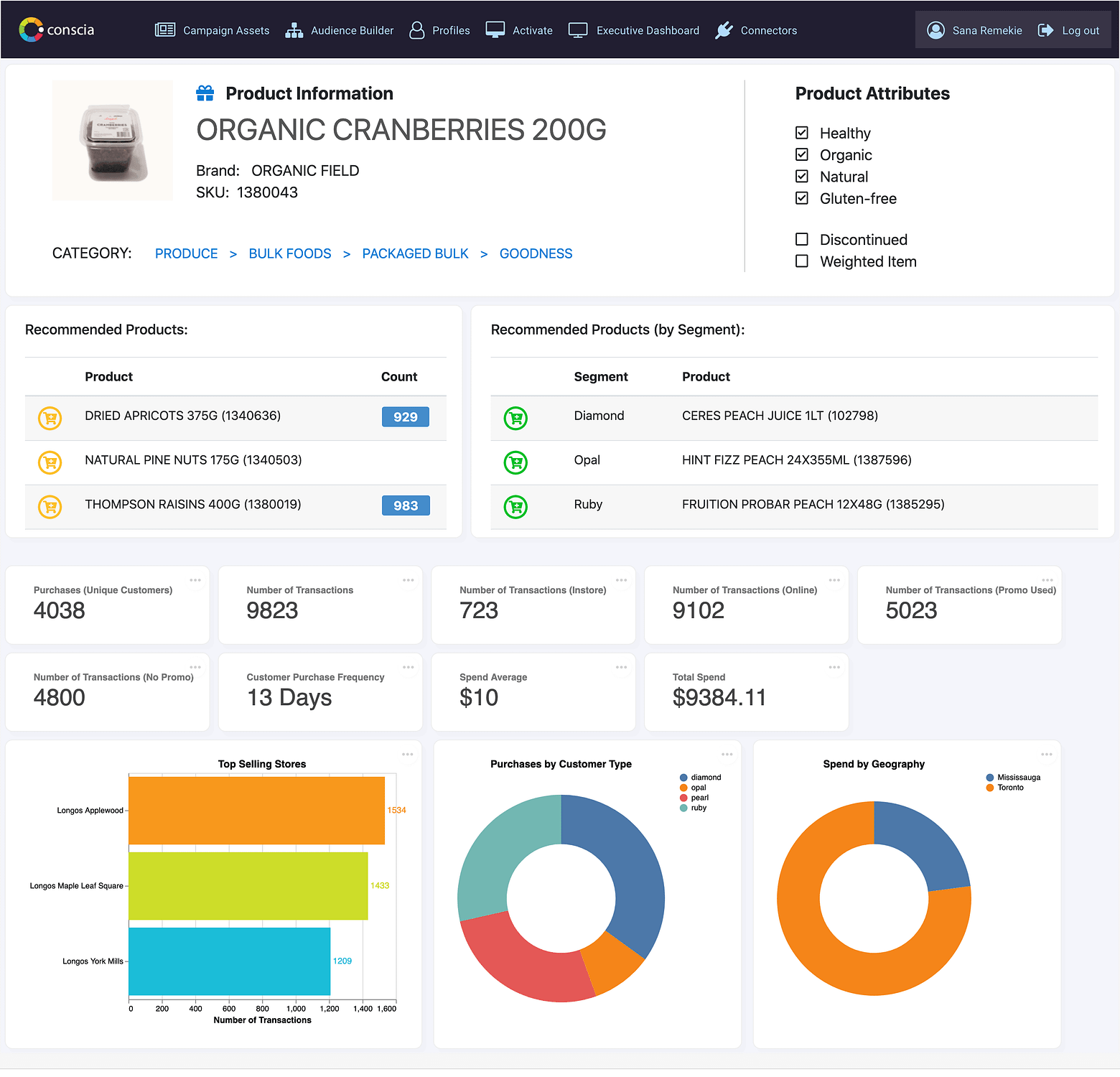Viewport: 1120px width, 1077px height.
Task: Click green cart icon in Opal row
Action: pos(515,462)
